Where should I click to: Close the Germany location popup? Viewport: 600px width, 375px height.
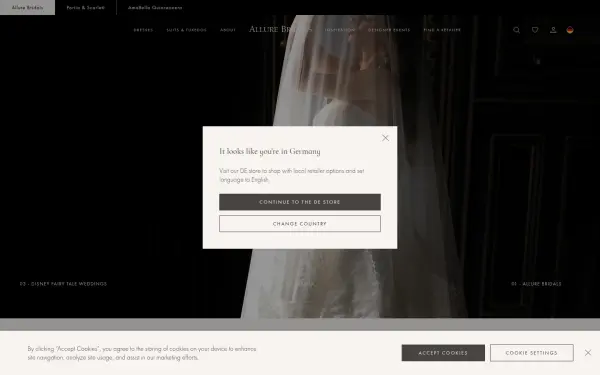pos(385,138)
